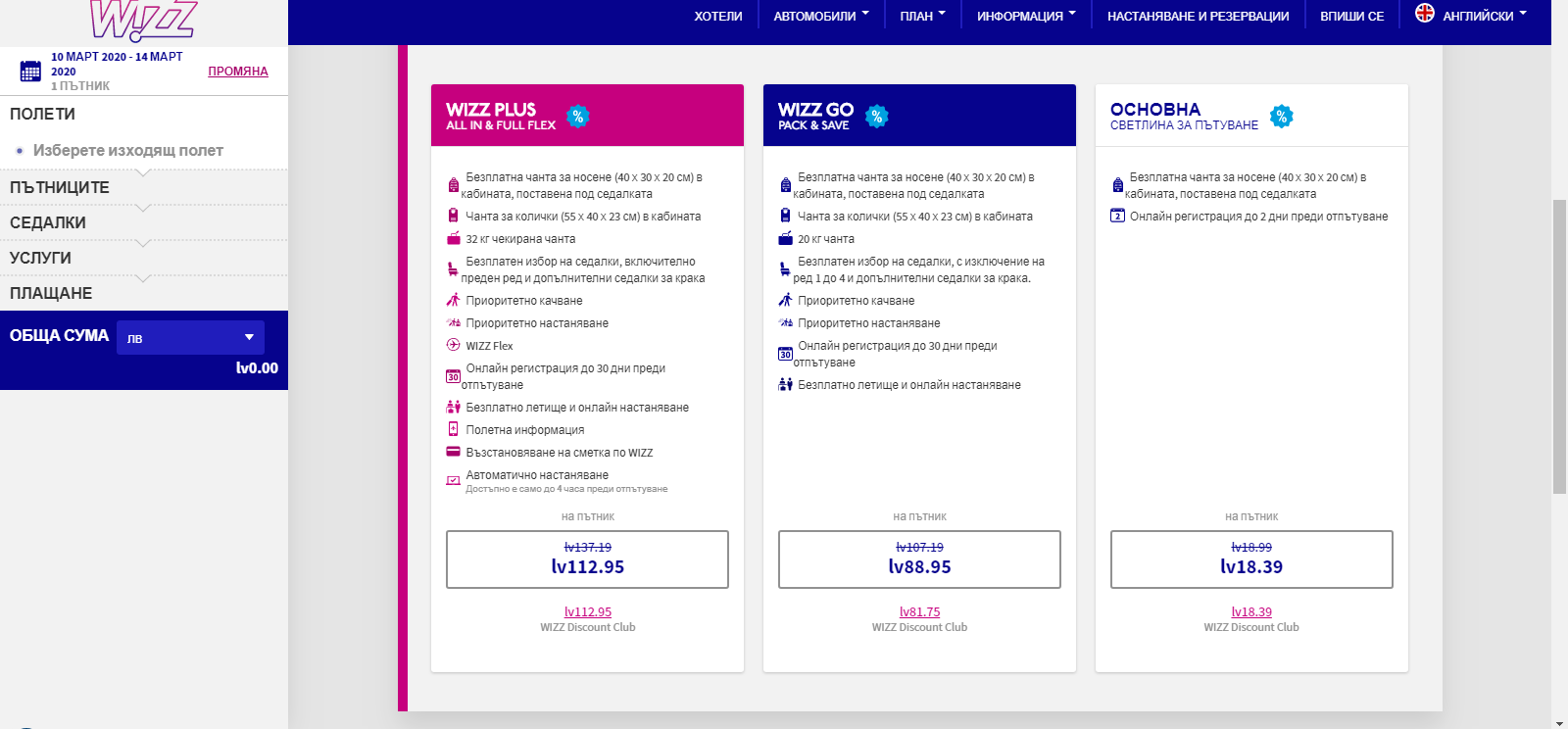This screenshot has height=729, width=1568.
Task: Click the 20 кг bag icon in WIZZ GO
Action: point(785,238)
